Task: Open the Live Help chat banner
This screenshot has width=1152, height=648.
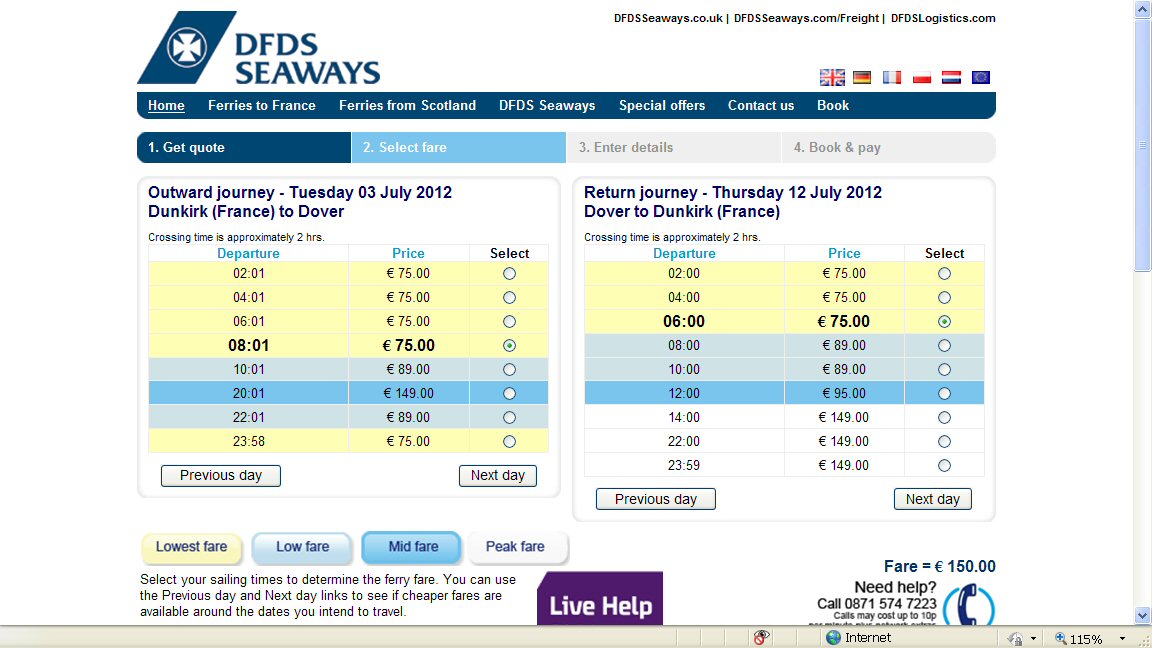Action: (600, 598)
